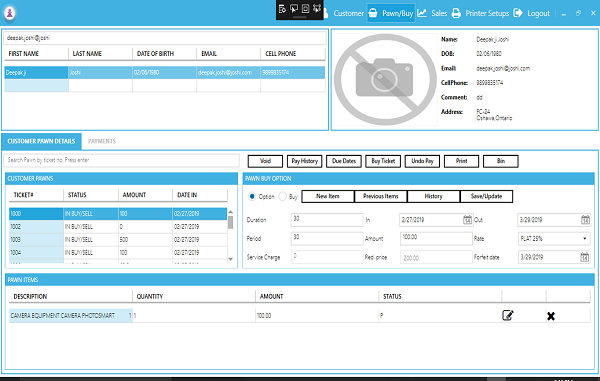The image size is (600, 381).
Task: Click the email cell deepak.joshi@joshi.com
Action: coord(228,72)
